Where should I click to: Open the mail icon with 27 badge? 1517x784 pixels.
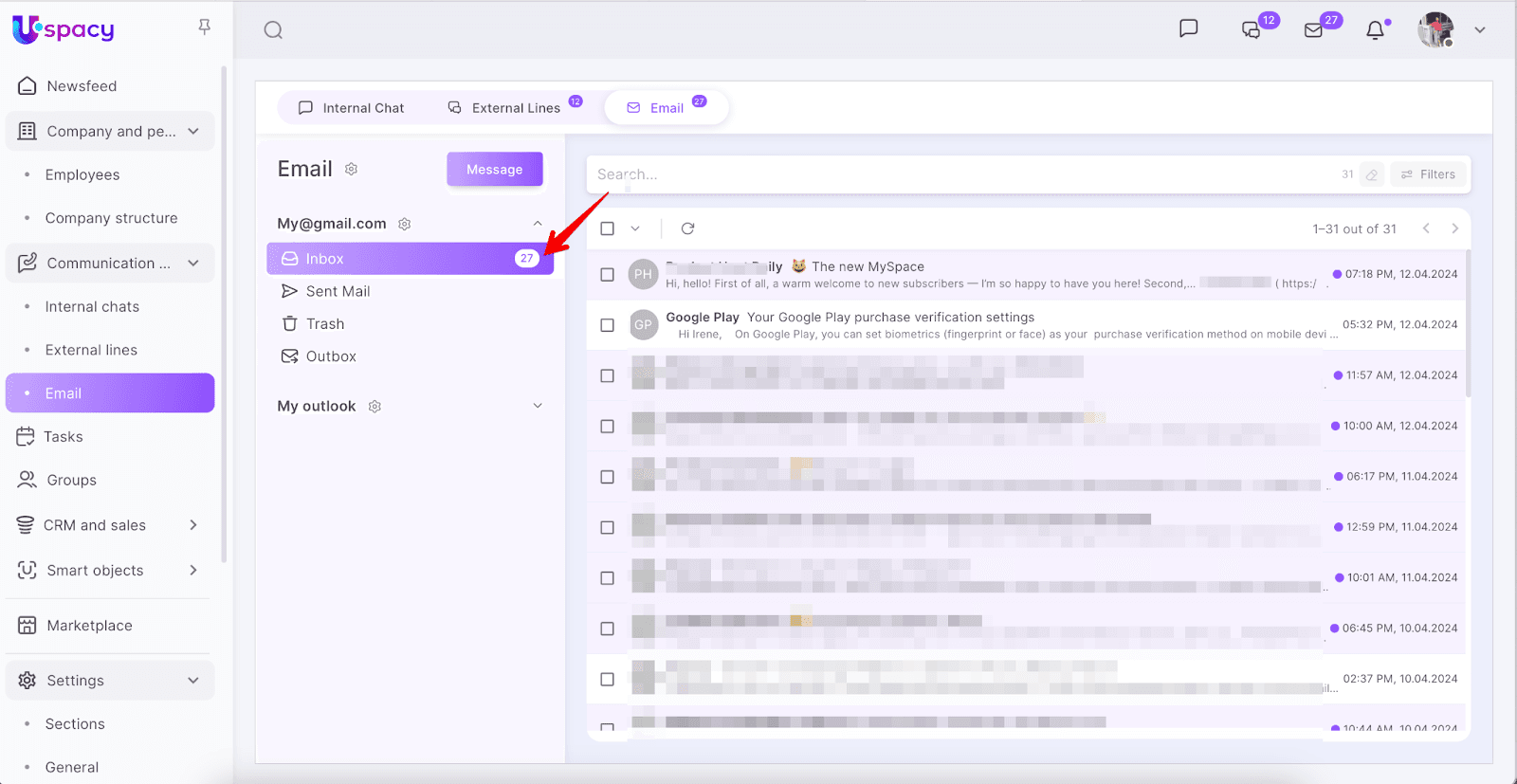coord(1313,30)
